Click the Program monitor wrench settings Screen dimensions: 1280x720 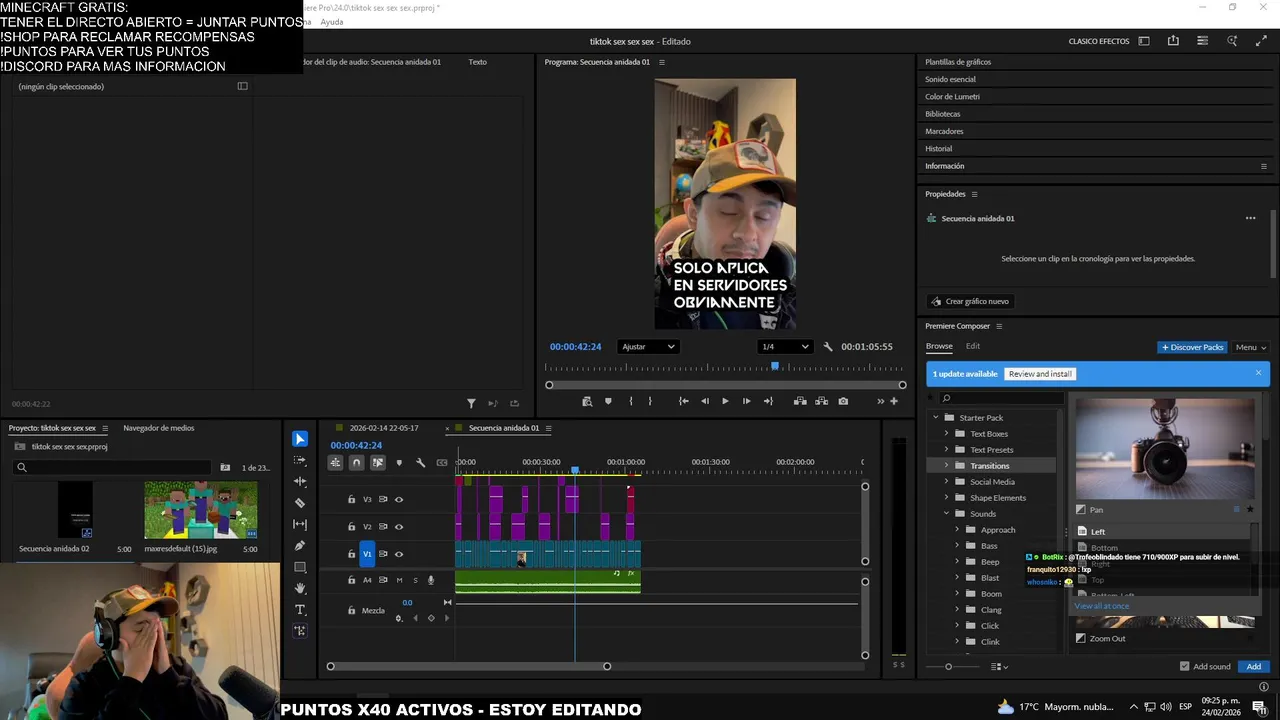pyautogui.click(x=828, y=347)
